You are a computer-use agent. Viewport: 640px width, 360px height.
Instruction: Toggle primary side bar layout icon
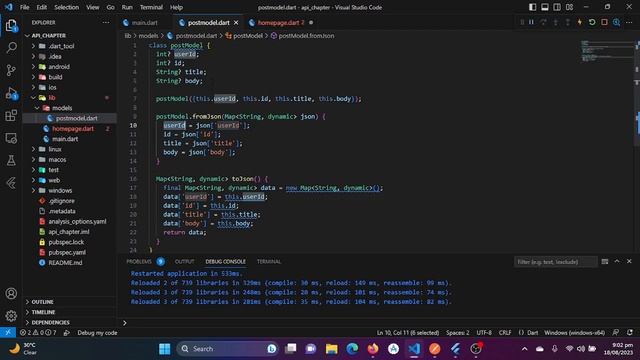[532, 7]
